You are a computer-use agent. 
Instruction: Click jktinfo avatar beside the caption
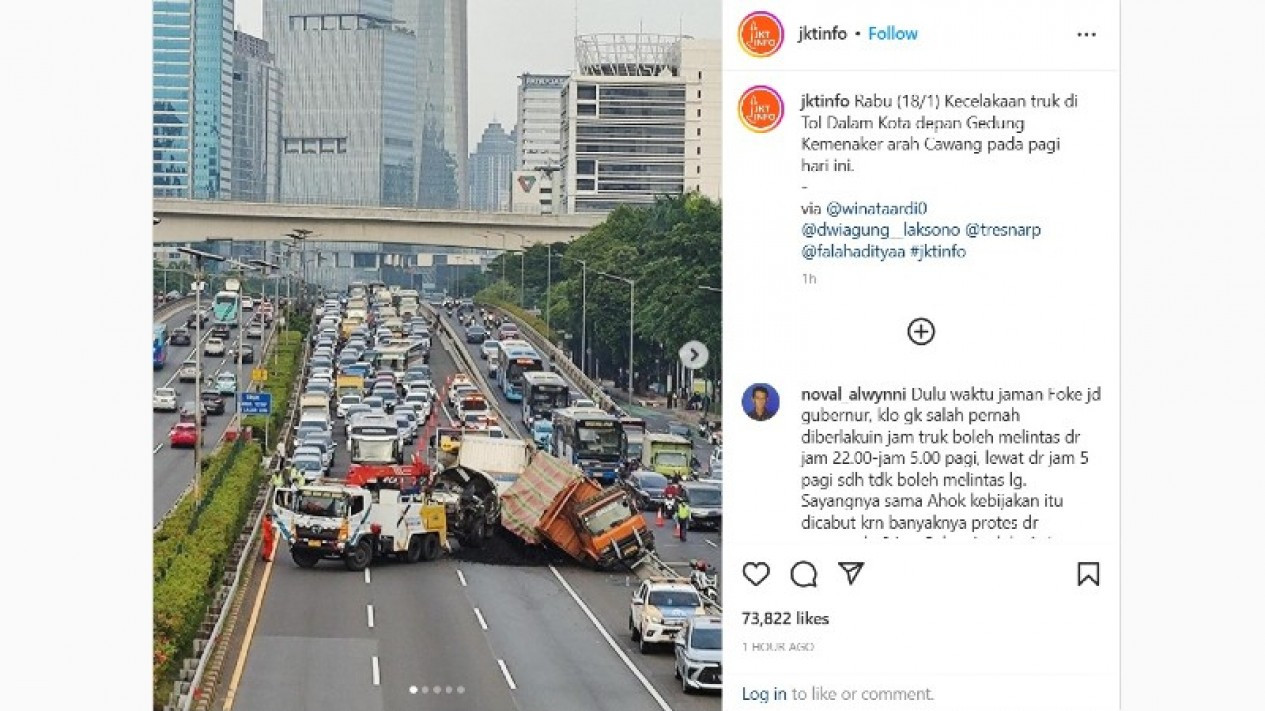(x=761, y=110)
